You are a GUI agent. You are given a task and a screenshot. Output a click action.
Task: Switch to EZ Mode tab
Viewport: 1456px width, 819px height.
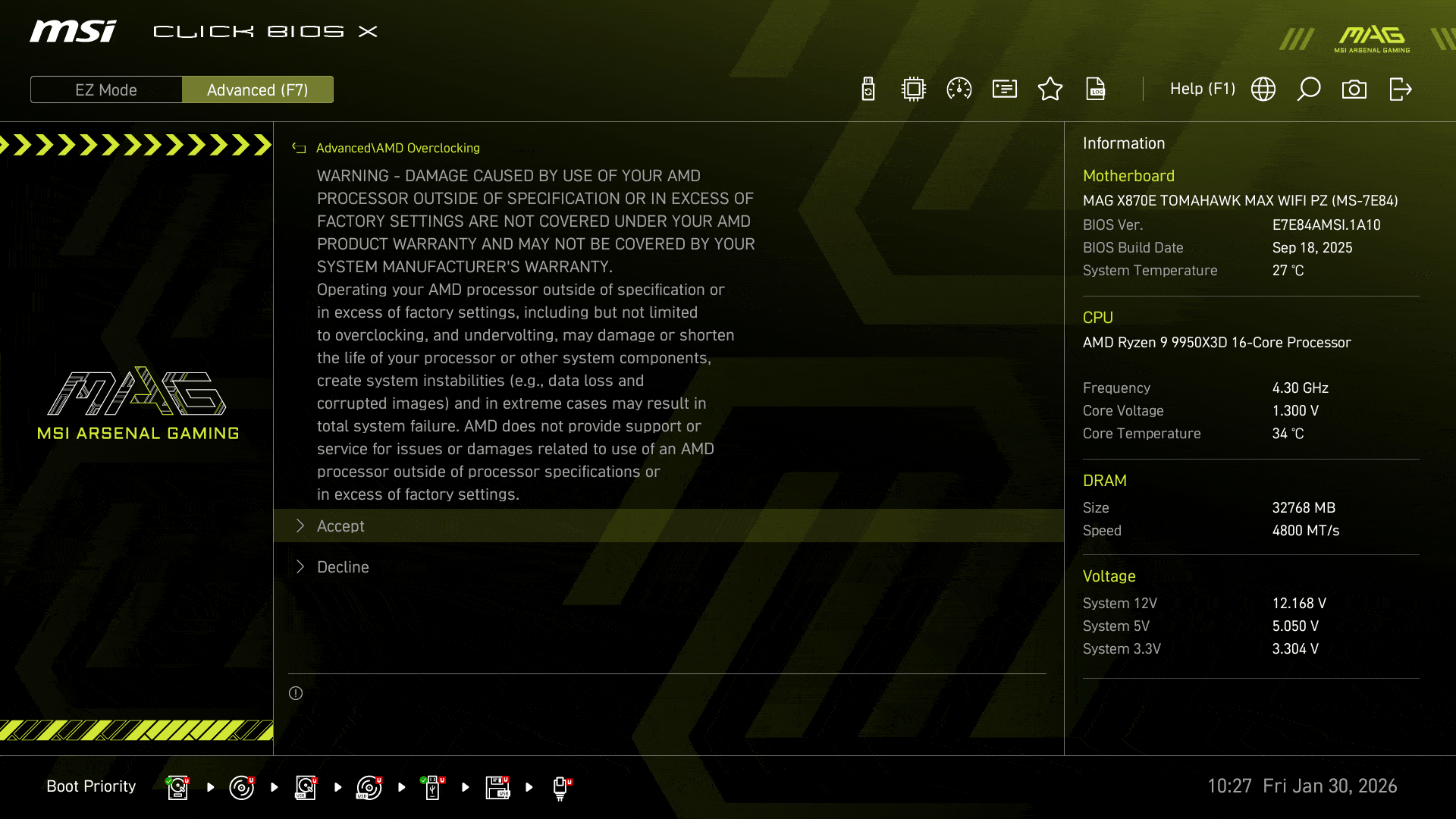tap(106, 90)
